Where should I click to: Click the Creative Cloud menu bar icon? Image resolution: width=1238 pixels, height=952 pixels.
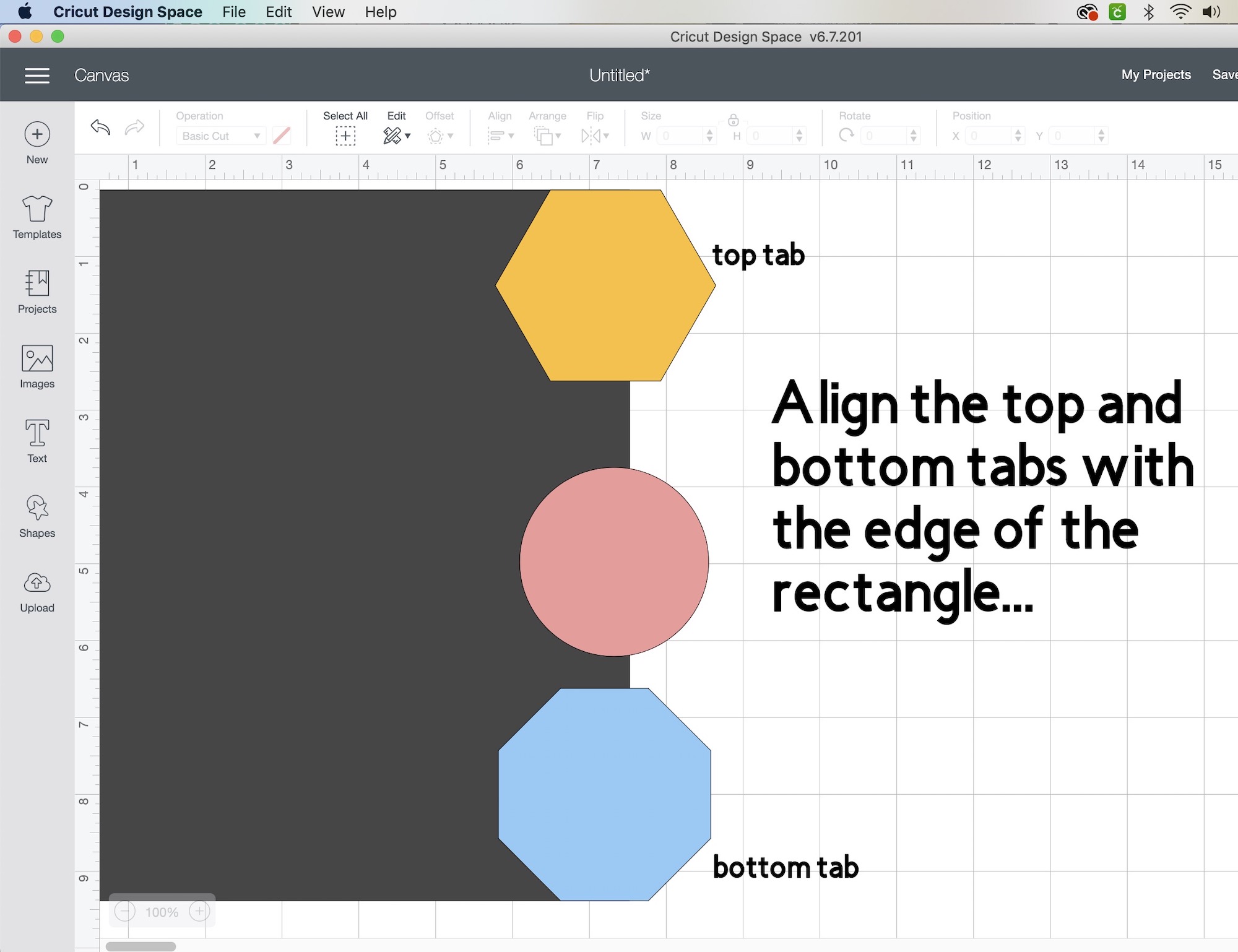pos(1087,12)
